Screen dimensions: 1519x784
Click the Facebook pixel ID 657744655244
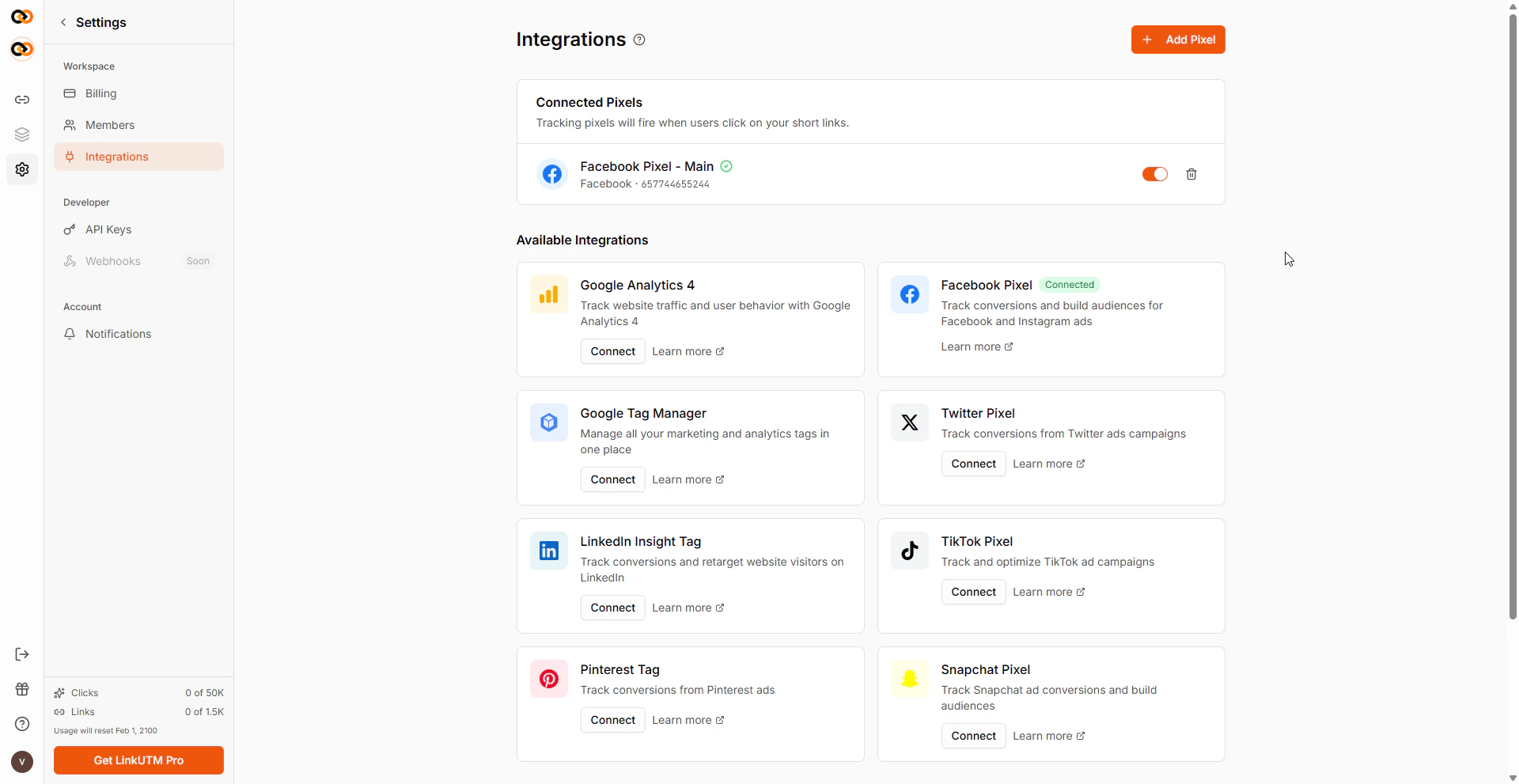[x=675, y=184]
